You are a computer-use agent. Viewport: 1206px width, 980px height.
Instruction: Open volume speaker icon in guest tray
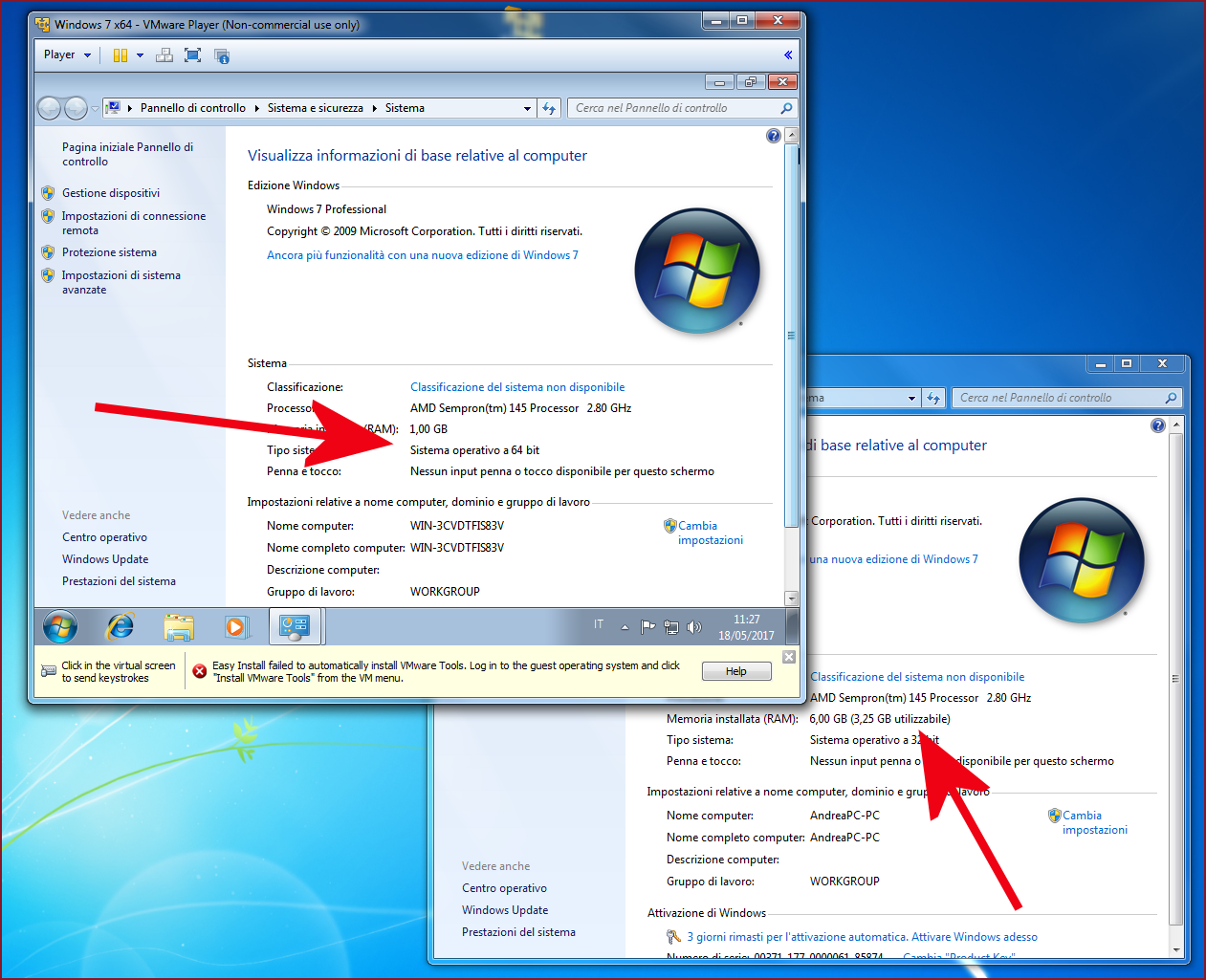point(694,627)
